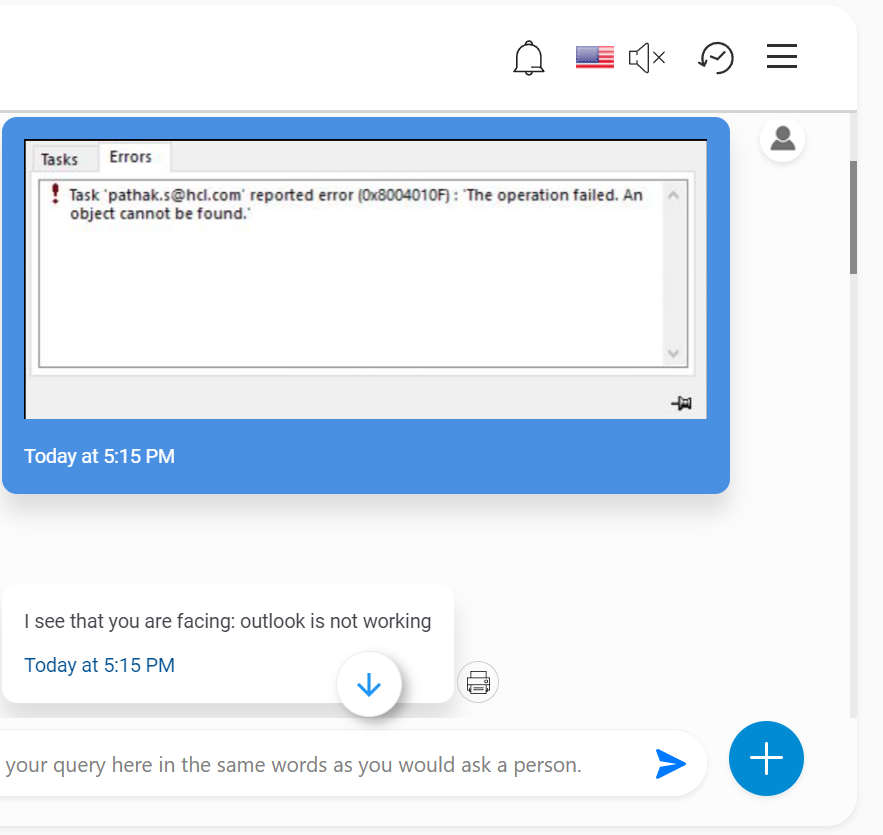883x835 pixels.
Task: Send the message with arrow icon
Action: coord(670,764)
